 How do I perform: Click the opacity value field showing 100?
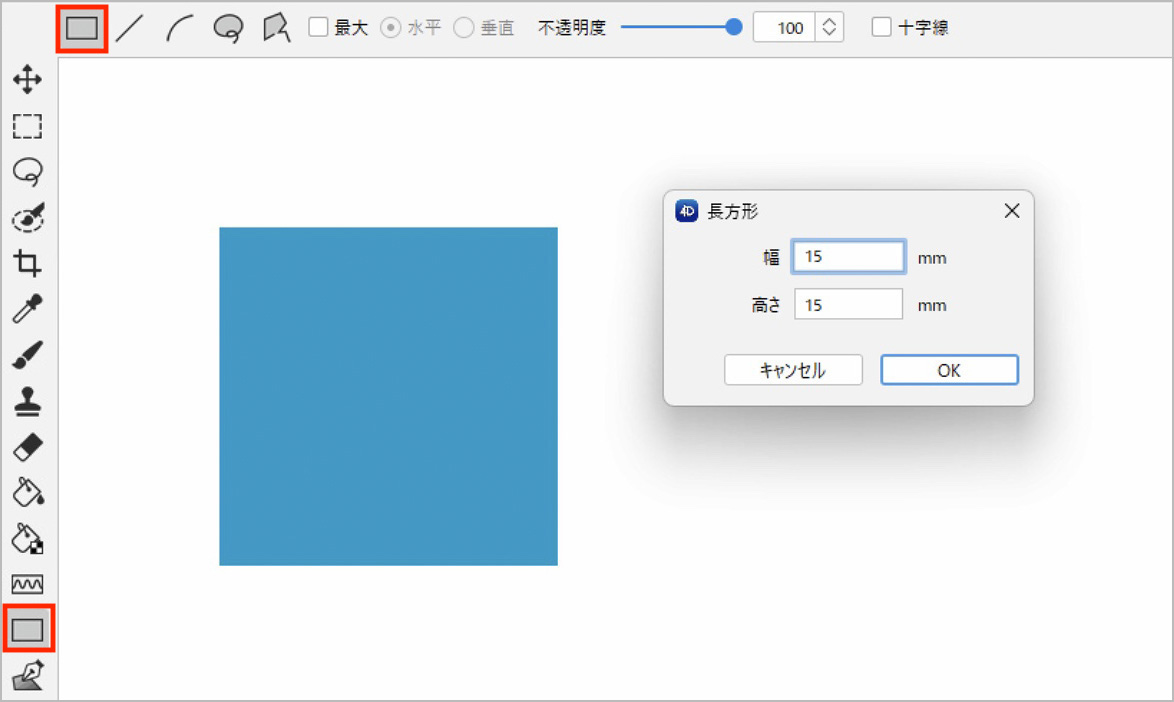pyautogui.click(x=784, y=28)
